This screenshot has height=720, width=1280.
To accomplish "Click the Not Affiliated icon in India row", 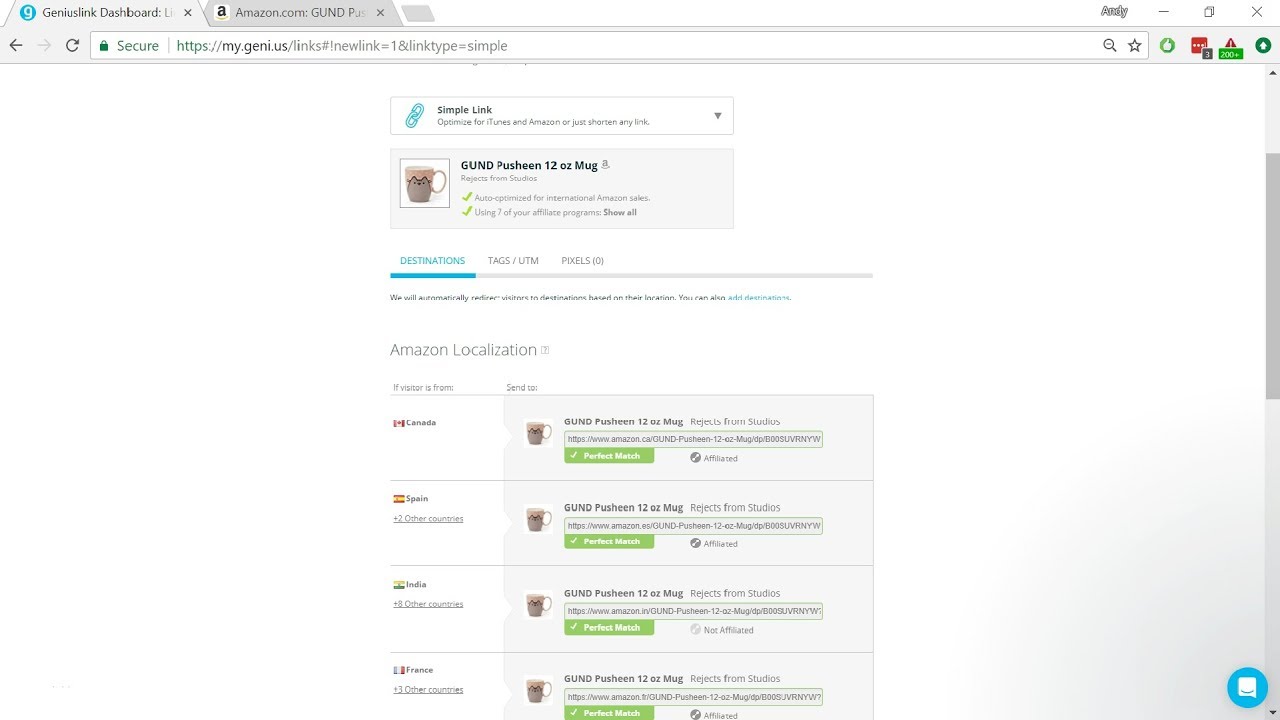I will pyautogui.click(x=695, y=629).
